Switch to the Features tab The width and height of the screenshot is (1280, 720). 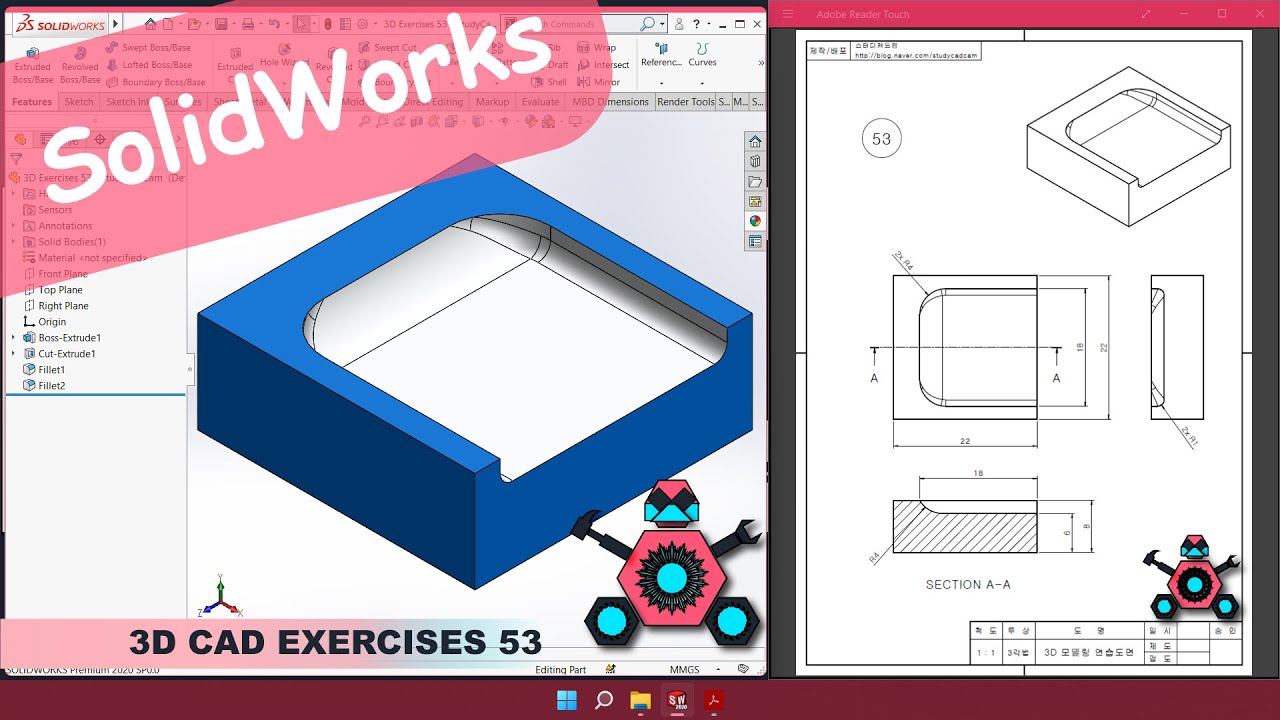[32, 102]
